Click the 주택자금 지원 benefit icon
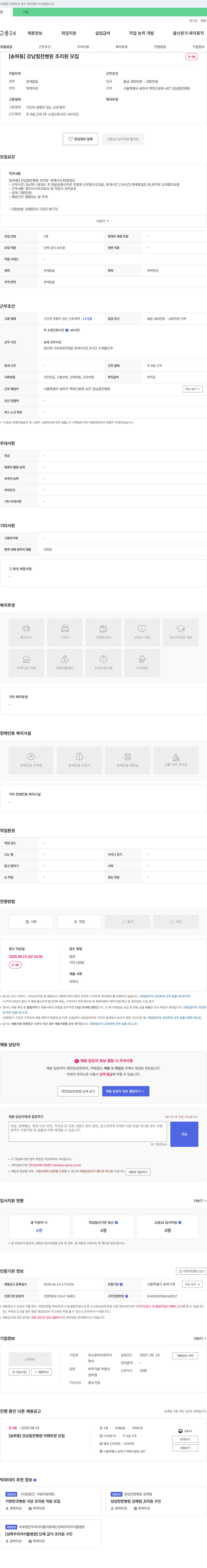This screenshot has width=207, height=1568. (x=26, y=663)
